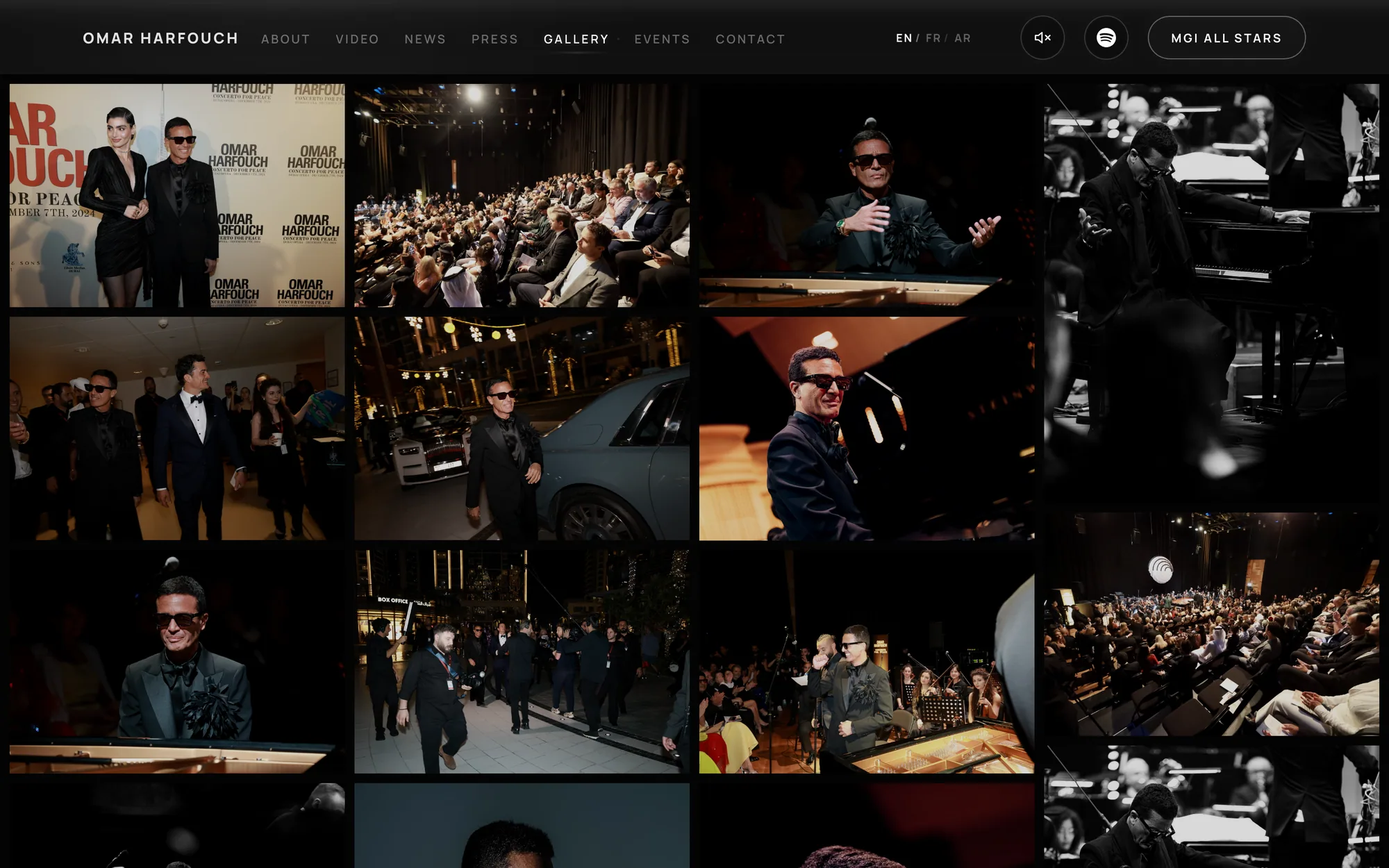Open outdoor box office crowd photo
The image size is (1389, 868).
[522, 662]
